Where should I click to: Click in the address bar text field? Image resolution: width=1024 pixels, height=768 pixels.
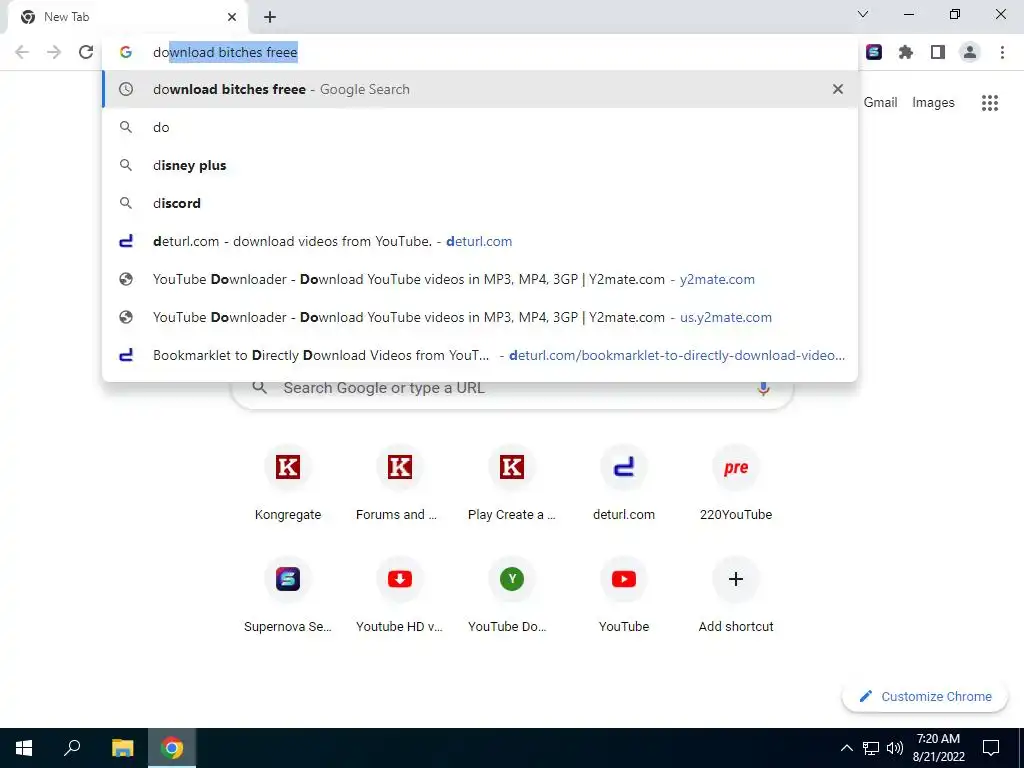tap(480, 52)
